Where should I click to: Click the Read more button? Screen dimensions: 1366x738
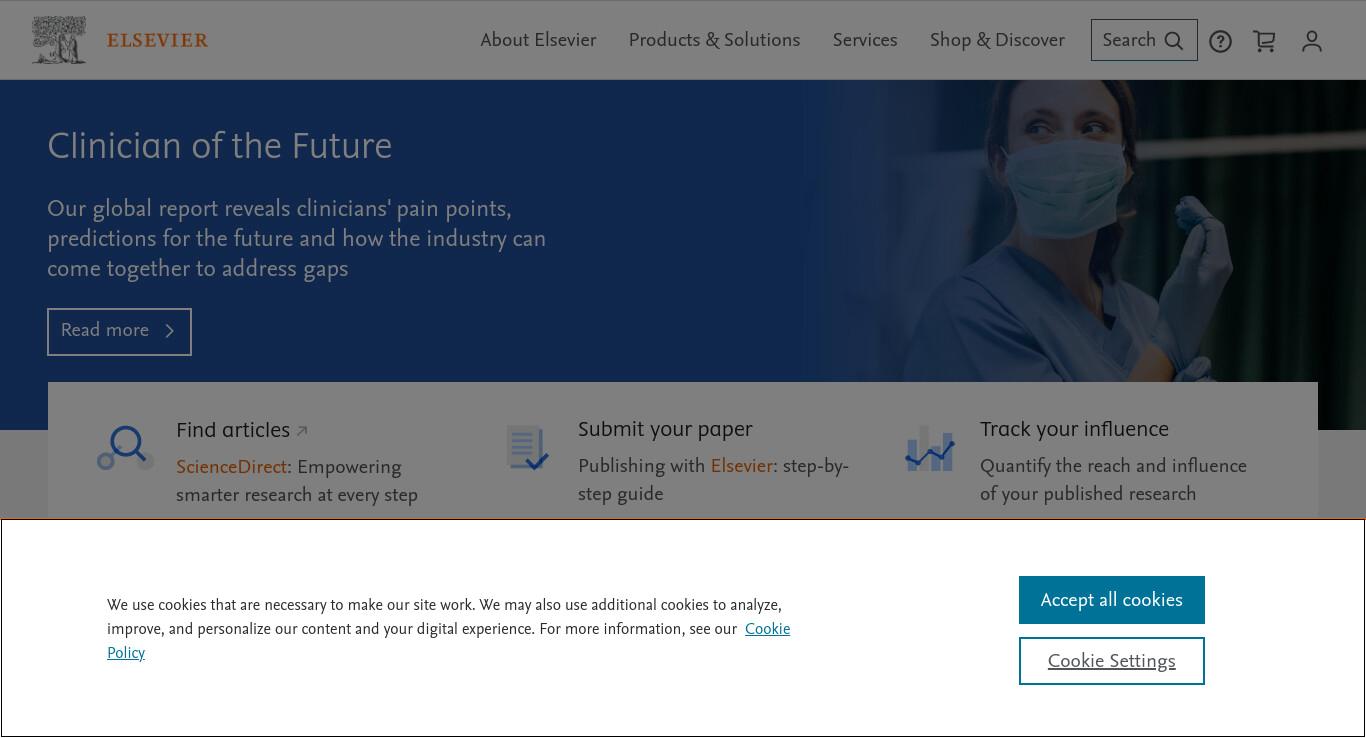pos(119,331)
